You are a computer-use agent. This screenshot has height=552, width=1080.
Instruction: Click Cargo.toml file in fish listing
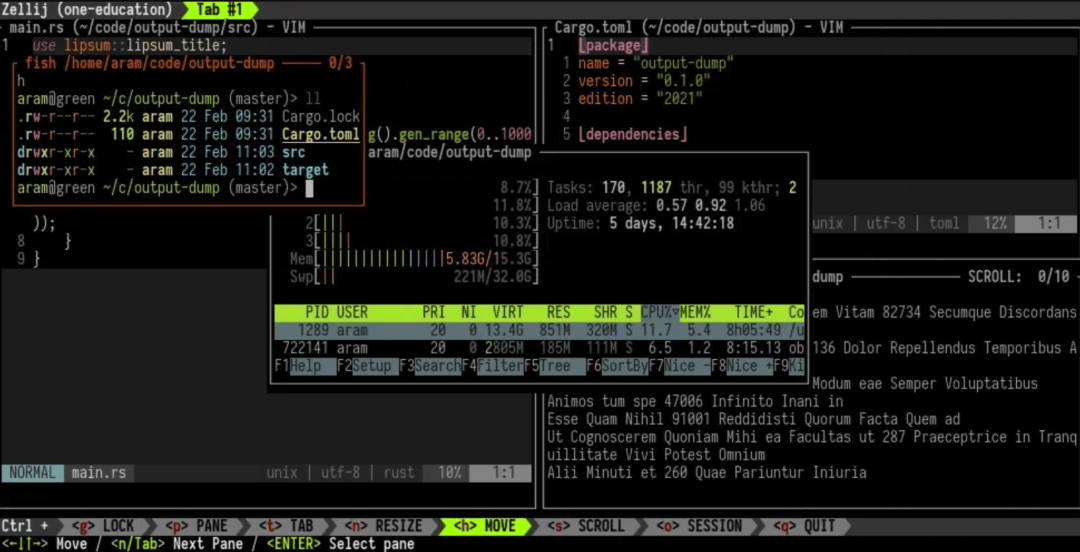coord(321,134)
